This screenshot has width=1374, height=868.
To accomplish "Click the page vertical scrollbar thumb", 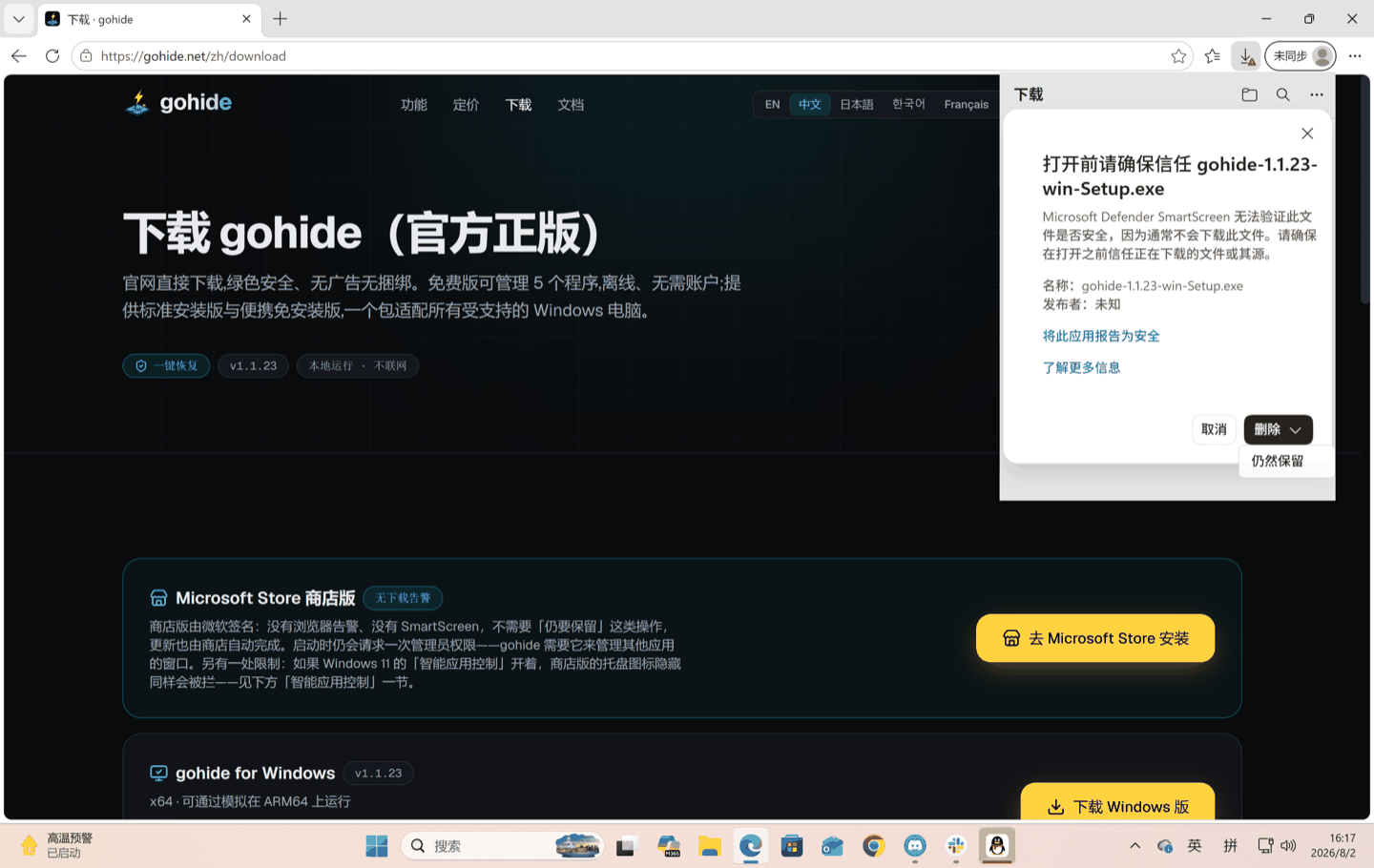I will click(x=1365, y=191).
